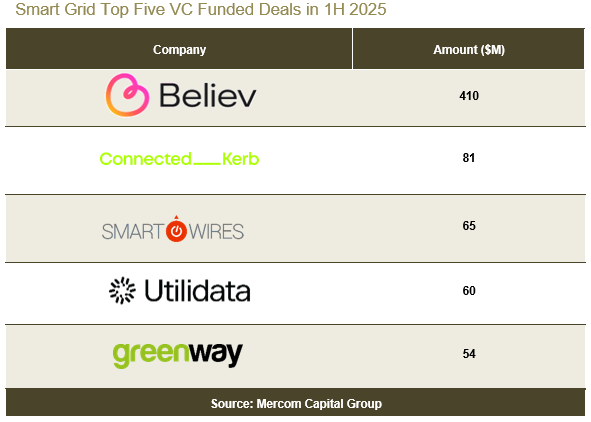Select the Amount ($M) column header
The width and height of the screenshot is (591, 422).
point(469,49)
